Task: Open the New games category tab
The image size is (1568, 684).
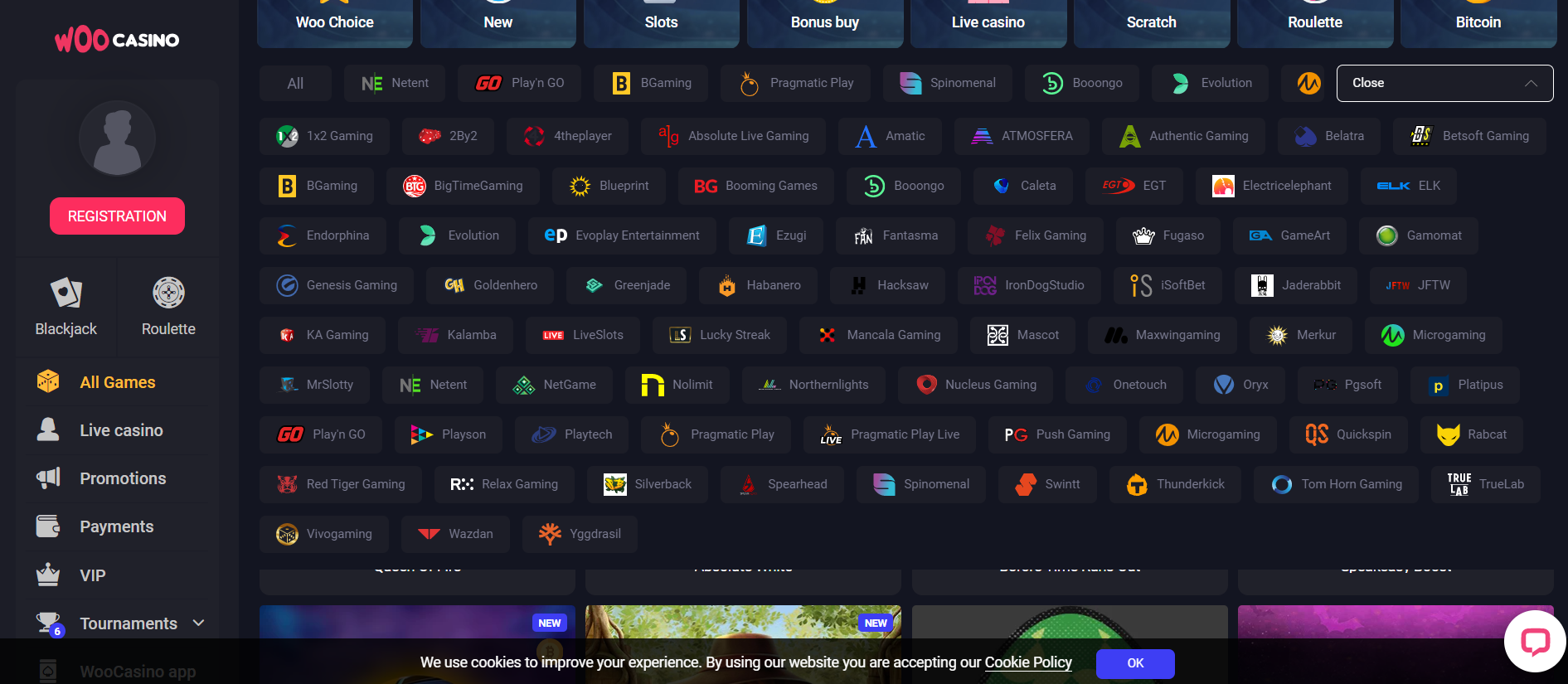Action: point(498,22)
